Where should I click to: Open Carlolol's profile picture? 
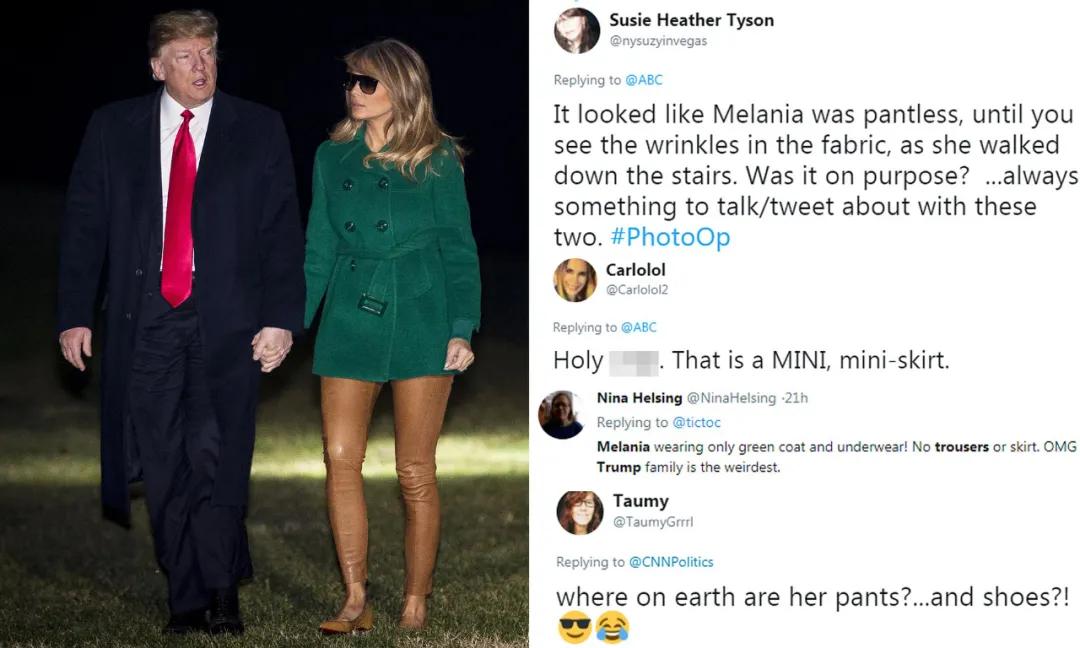click(575, 280)
